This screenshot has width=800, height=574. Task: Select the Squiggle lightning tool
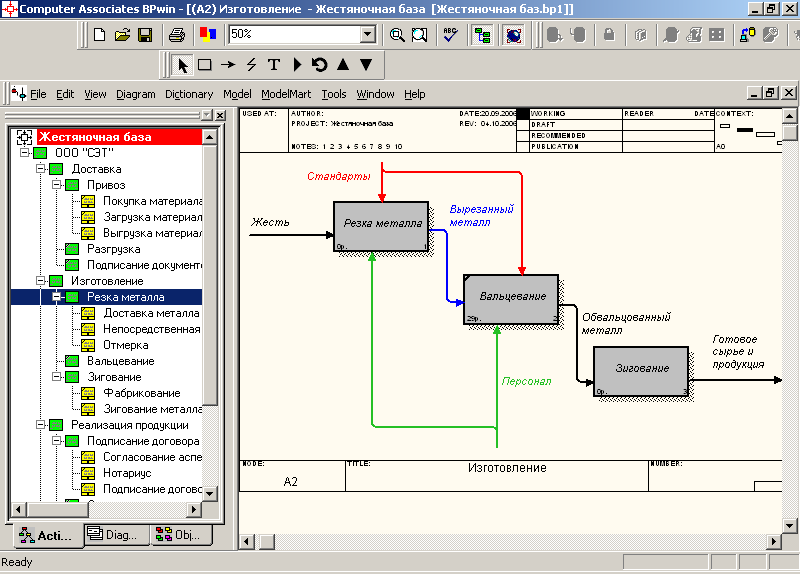pyautogui.click(x=251, y=65)
